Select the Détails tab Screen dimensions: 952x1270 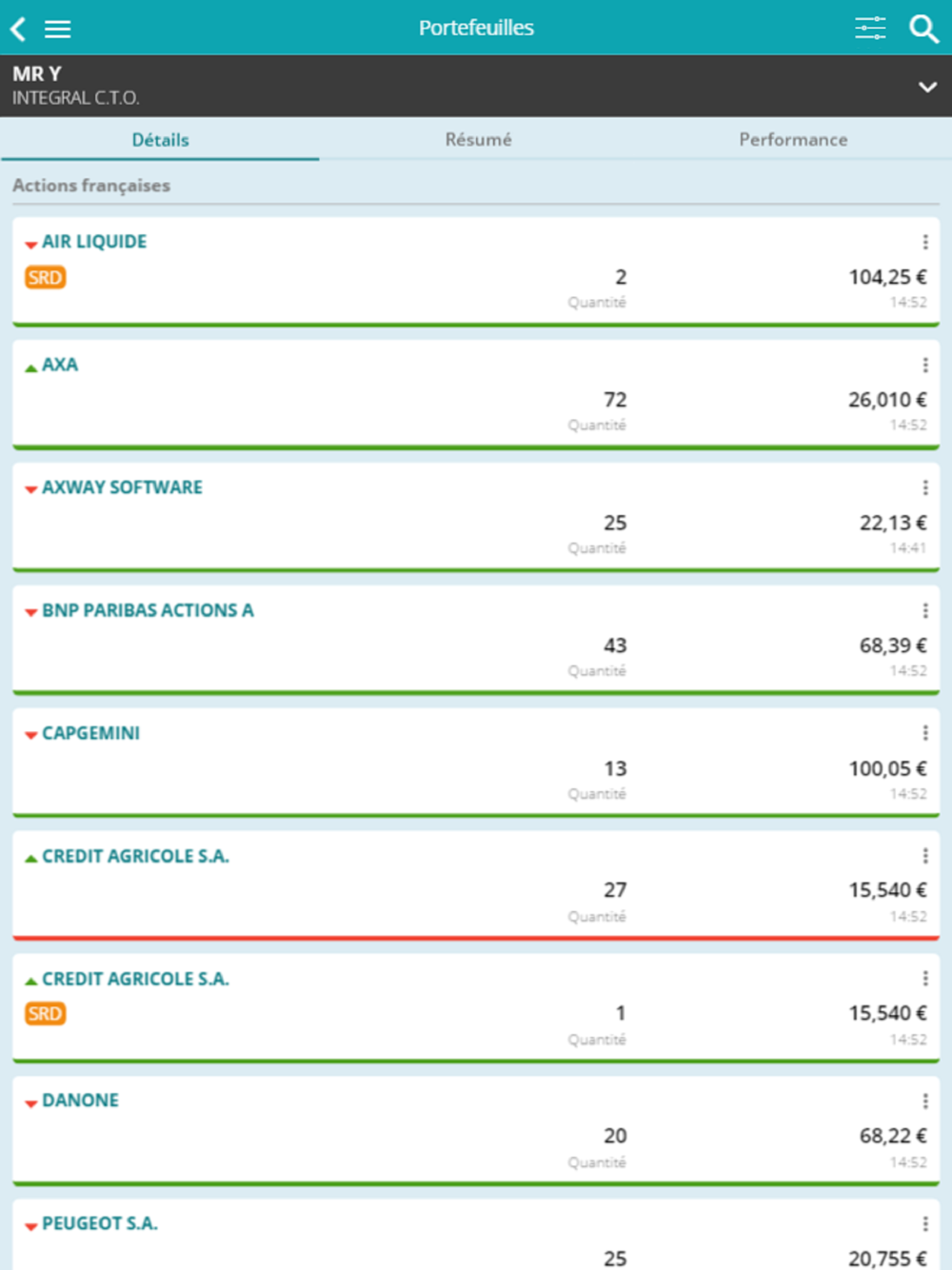[160, 140]
